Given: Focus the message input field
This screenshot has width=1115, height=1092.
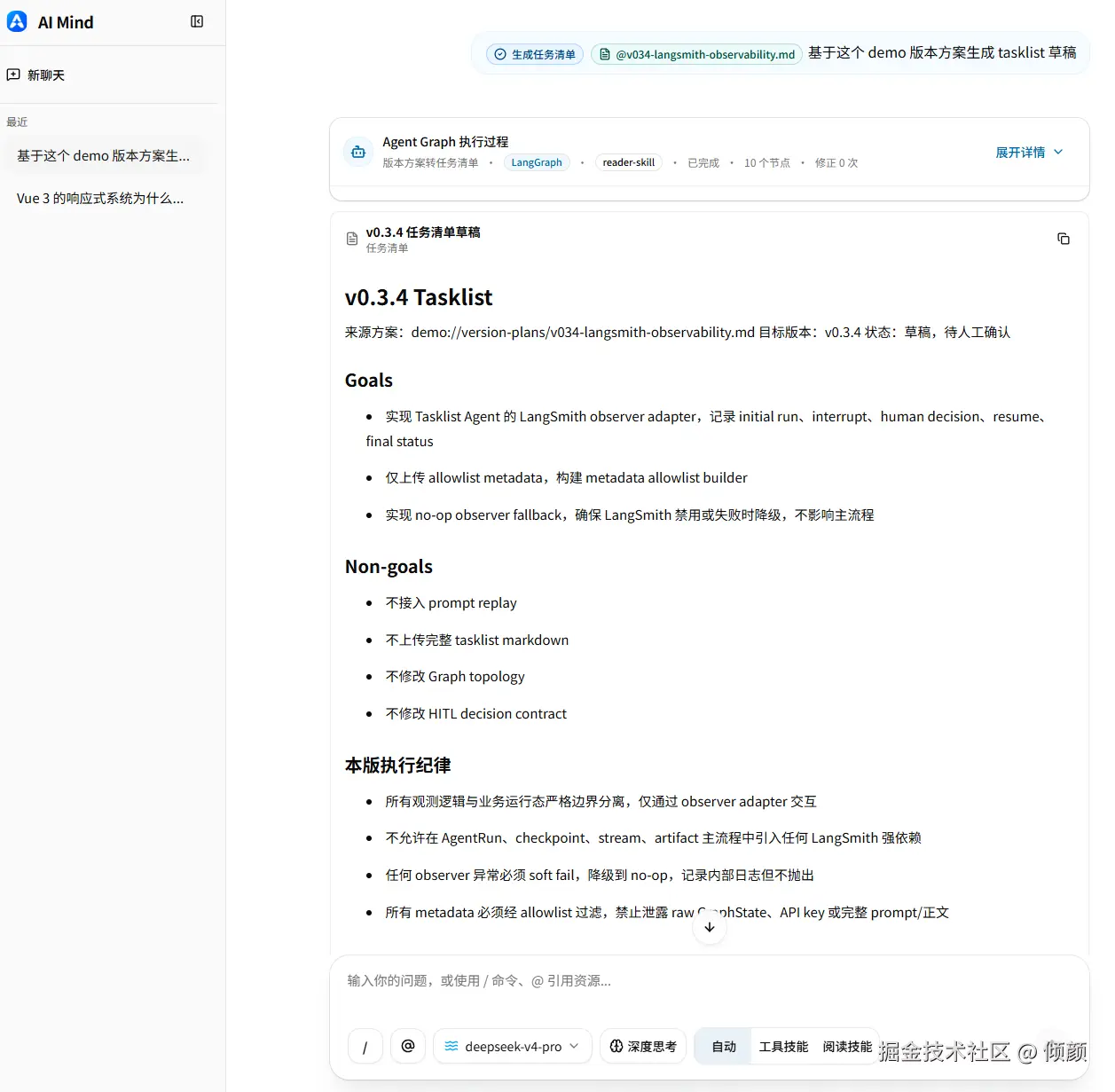Looking at the screenshot, I should [x=710, y=981].
